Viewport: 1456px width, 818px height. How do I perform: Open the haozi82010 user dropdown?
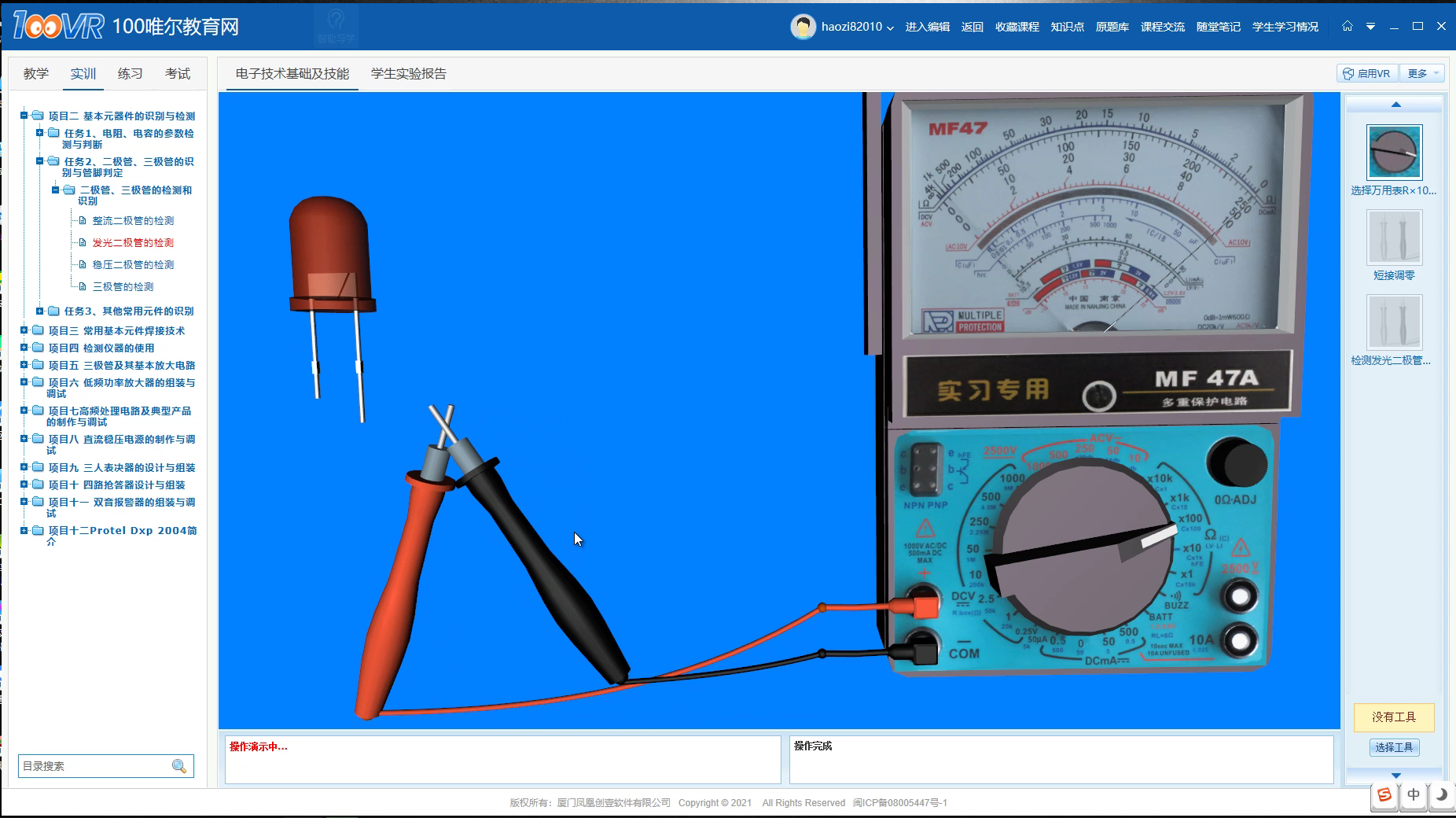pos(857,27)
